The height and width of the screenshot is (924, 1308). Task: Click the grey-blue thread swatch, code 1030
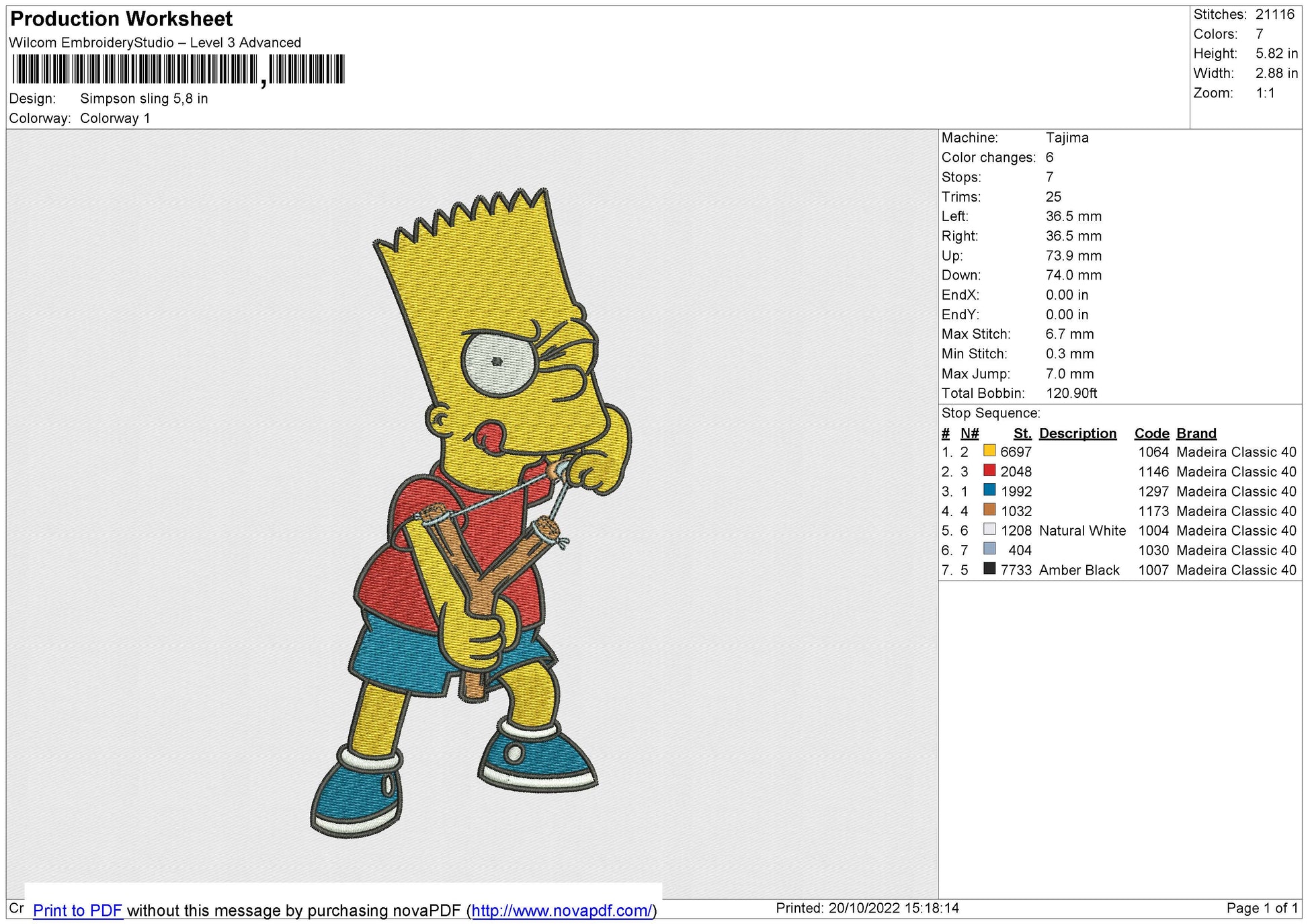[989, 549]
